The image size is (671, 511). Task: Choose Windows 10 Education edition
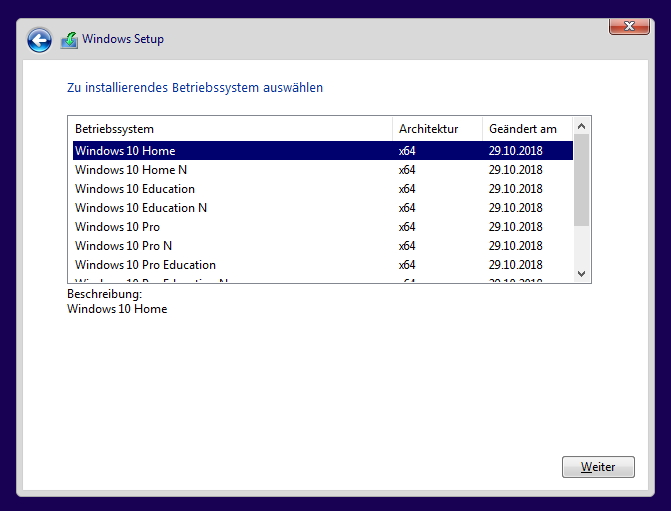pos(323,189)
